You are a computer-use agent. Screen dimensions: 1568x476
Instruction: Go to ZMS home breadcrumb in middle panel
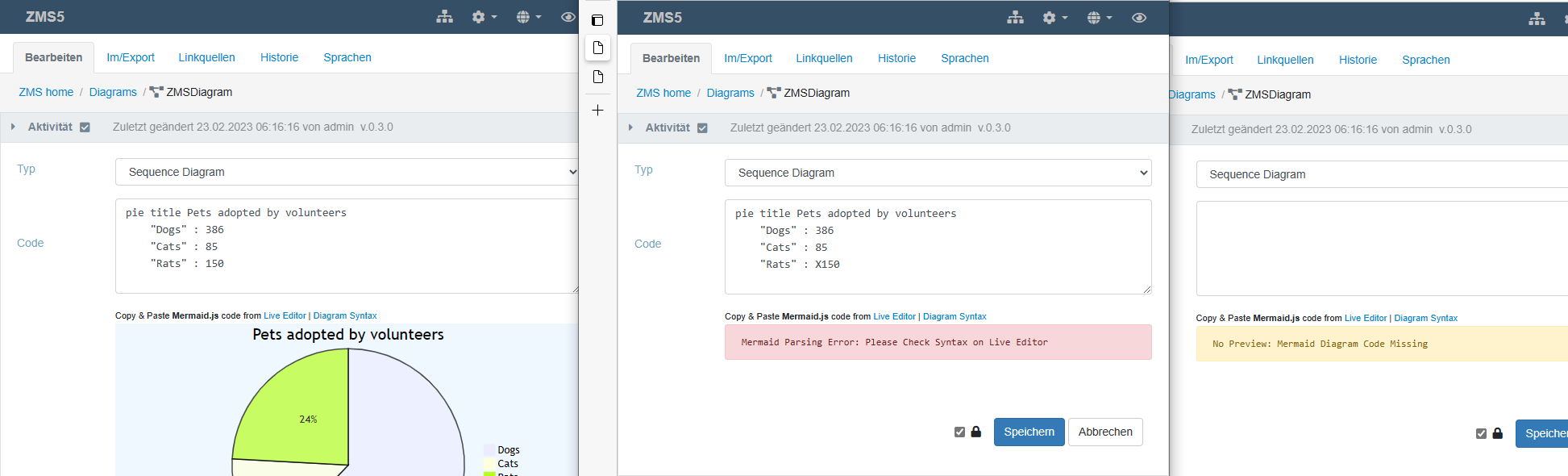(x=663, y=93)
